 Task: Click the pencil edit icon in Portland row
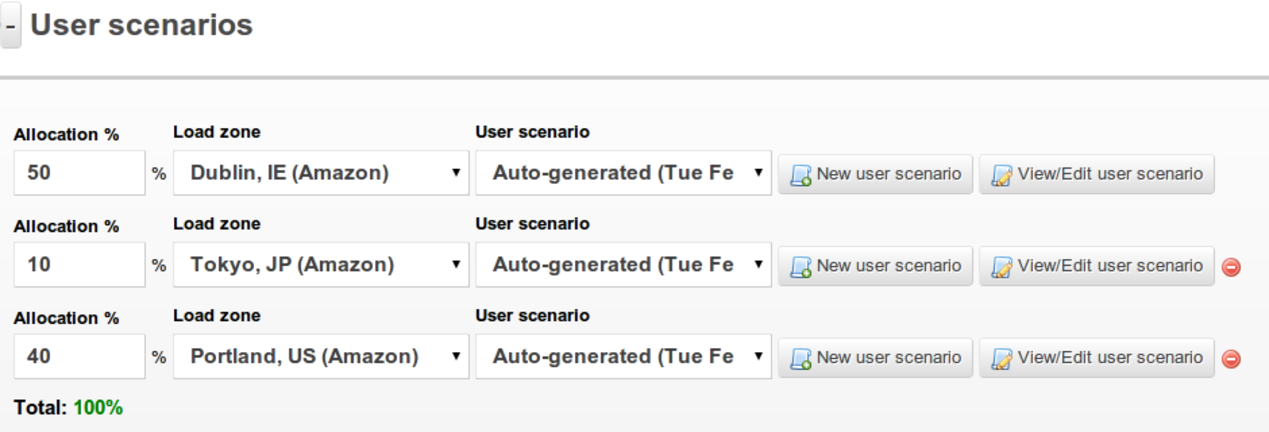point(1001,359)
